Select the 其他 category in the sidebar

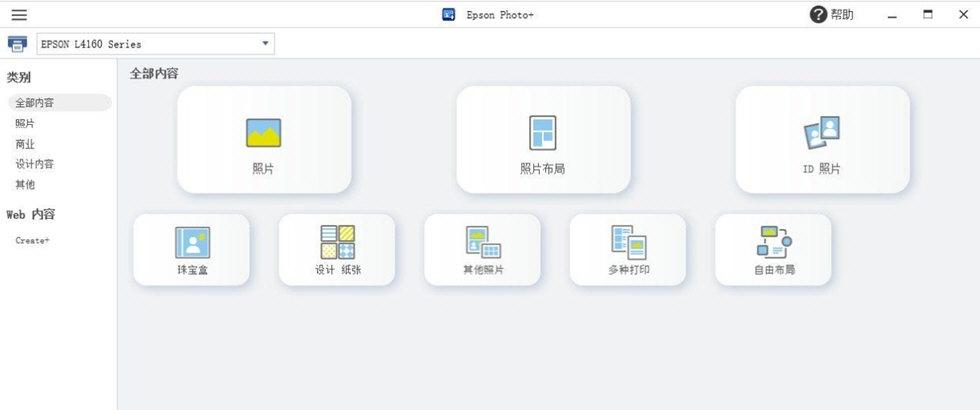25,185
